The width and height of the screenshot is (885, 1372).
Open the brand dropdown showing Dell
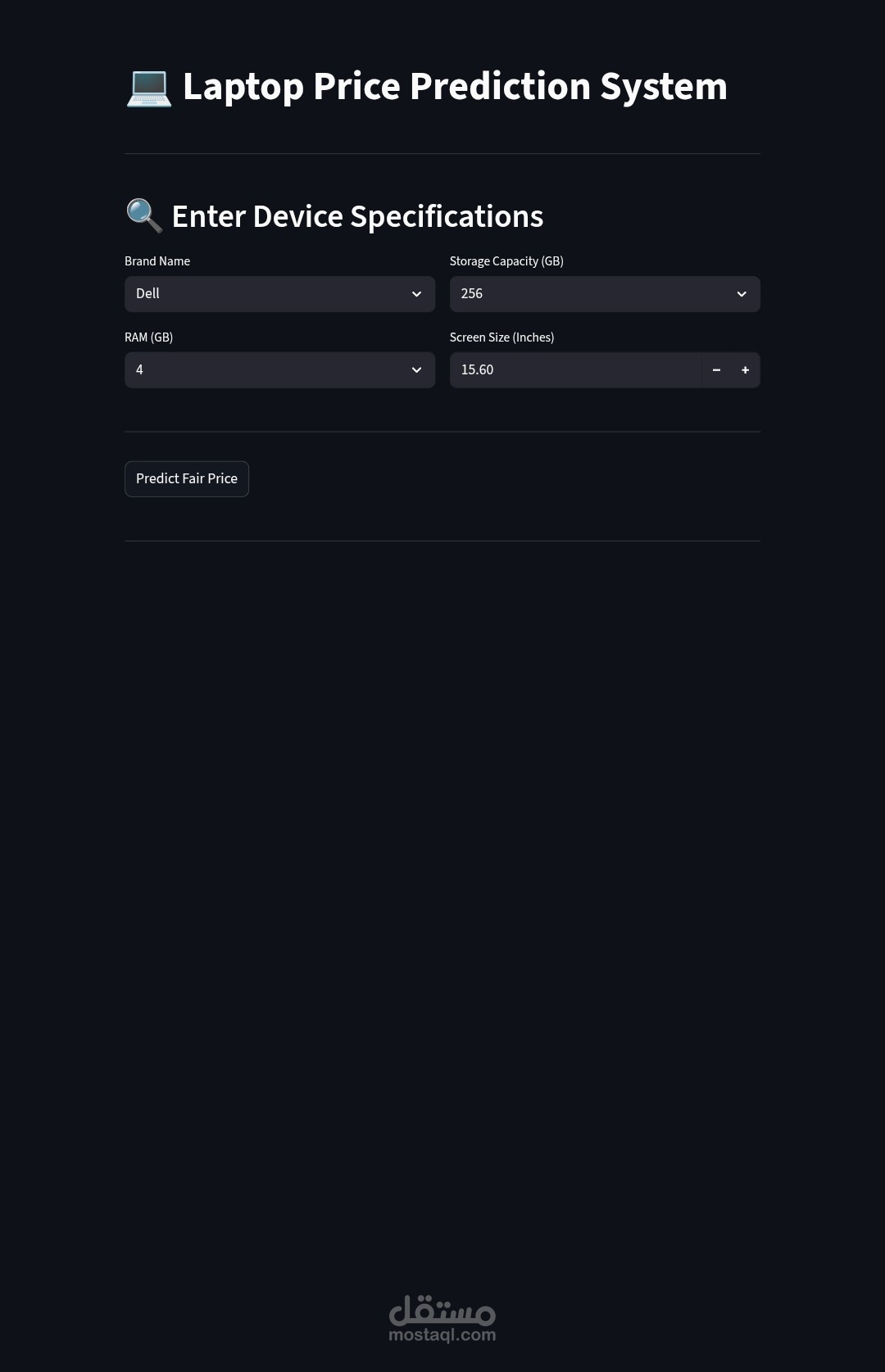(x=270, y=294)
